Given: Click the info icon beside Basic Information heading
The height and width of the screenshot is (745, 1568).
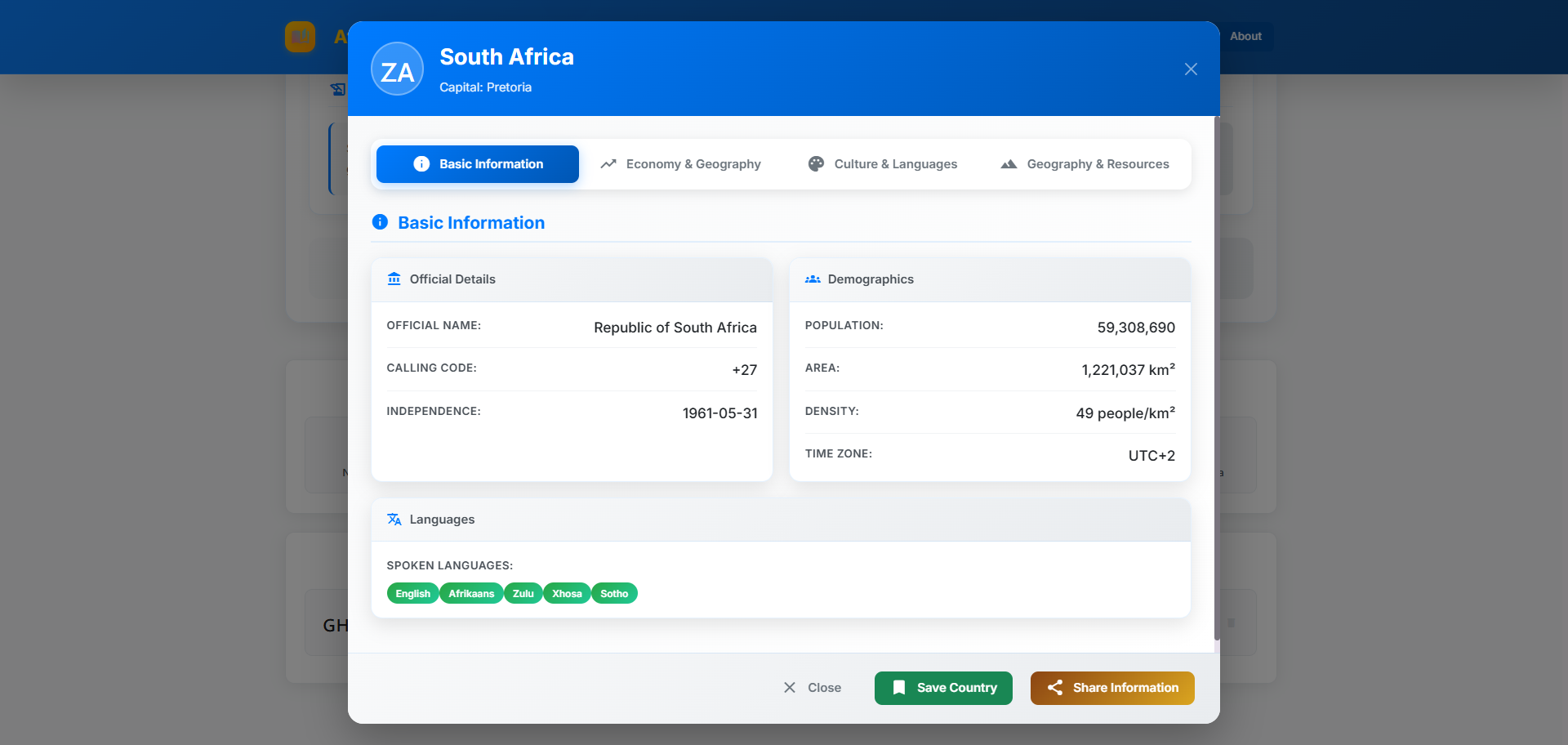Looking at the screenshot, I should [381, 221].
